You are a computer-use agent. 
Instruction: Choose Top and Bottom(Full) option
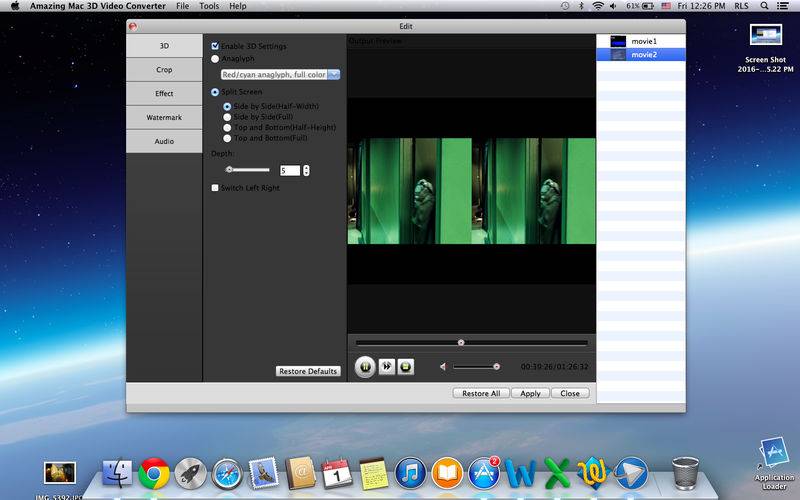(x=227, y=138)
